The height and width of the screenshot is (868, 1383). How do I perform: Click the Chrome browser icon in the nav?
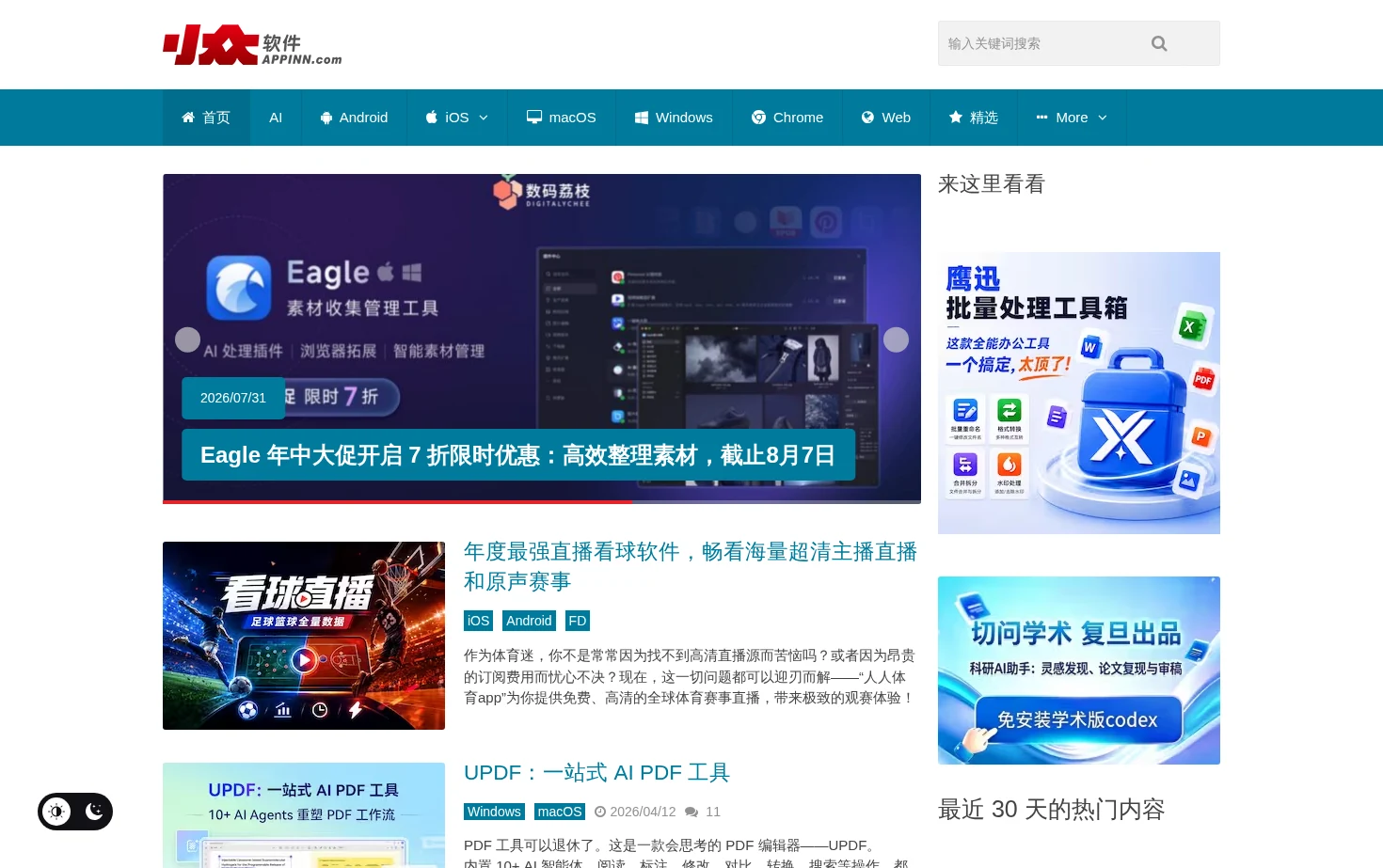click(758, 118)
